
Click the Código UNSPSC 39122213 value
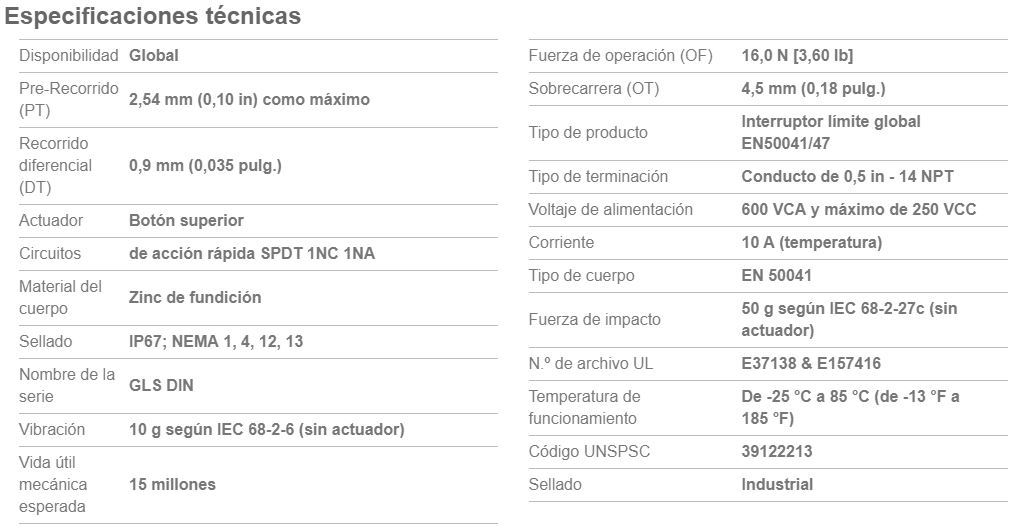[x=776, y=452]
